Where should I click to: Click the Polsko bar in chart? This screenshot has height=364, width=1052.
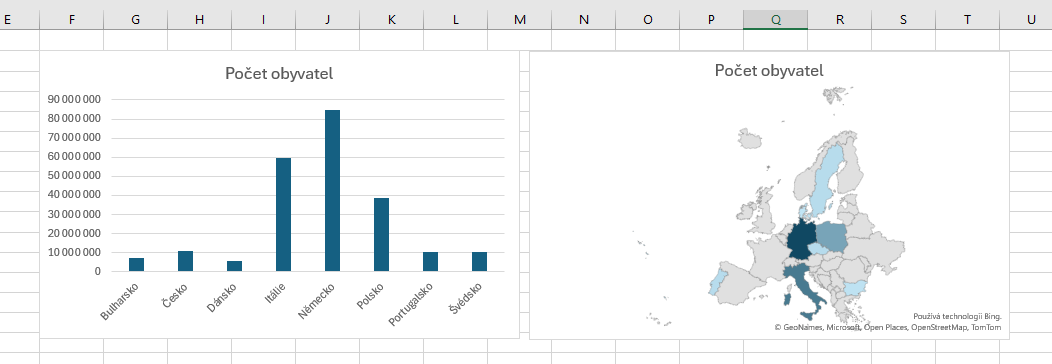381,235
